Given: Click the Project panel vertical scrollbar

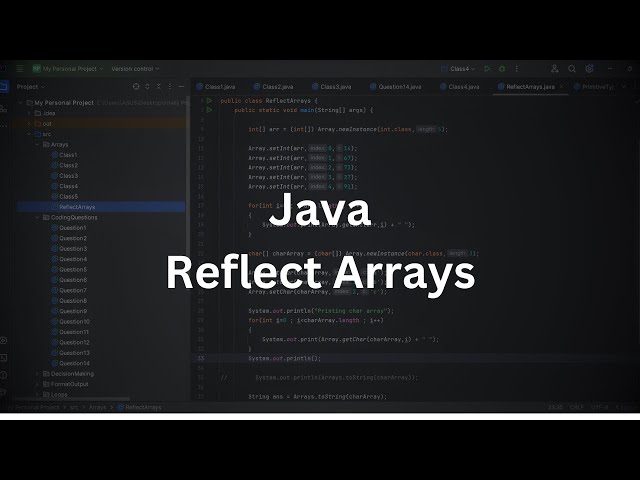Looking at the screenshot, I should (188, 176).
